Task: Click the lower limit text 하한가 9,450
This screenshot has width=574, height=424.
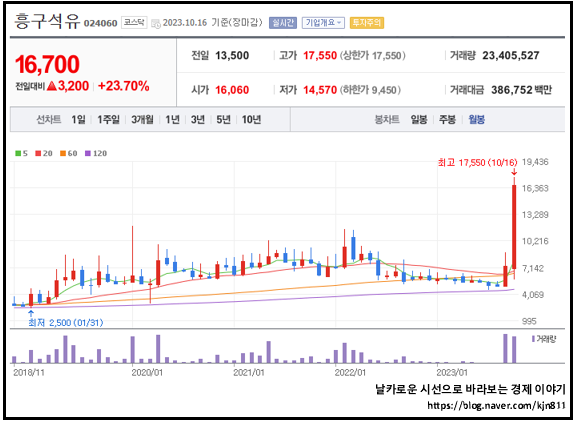Action: (x=370, y=90)
